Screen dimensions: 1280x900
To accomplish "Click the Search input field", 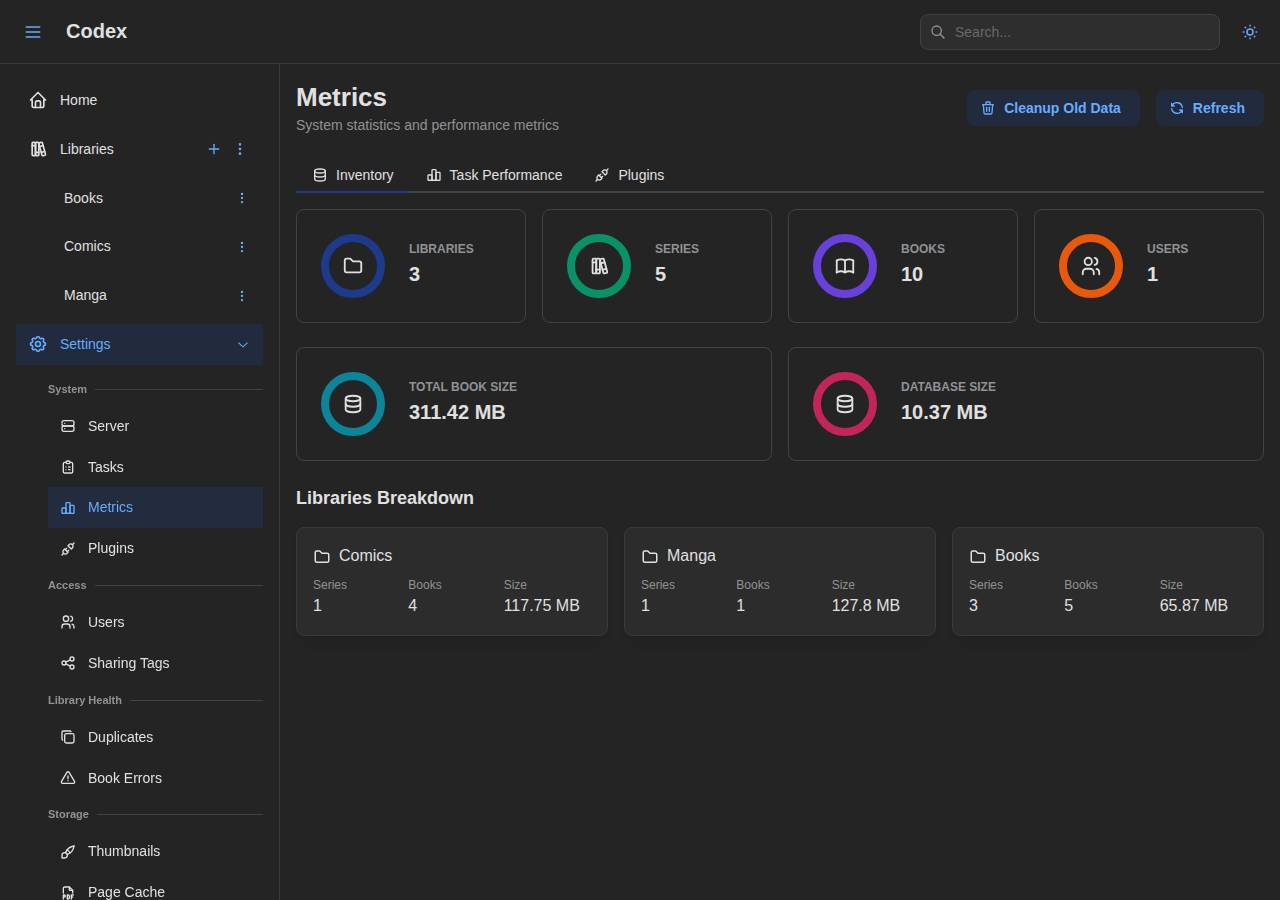I will [x=1070, y=31].
